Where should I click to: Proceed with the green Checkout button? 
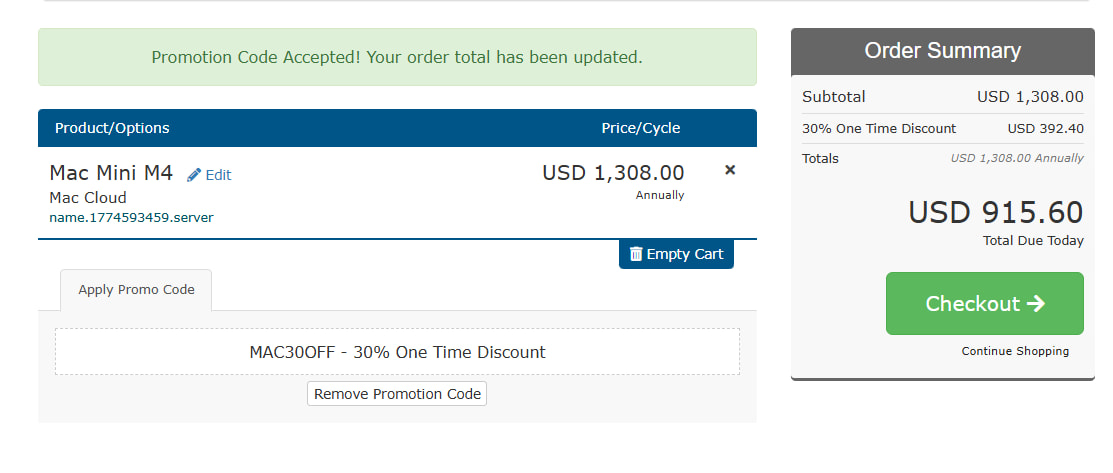[x=984, y=303]
